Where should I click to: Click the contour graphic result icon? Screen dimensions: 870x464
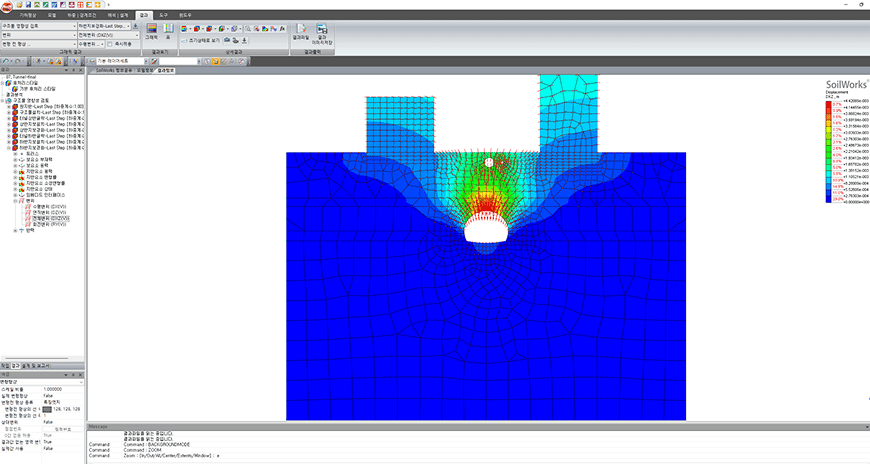(x=151, y=32)
